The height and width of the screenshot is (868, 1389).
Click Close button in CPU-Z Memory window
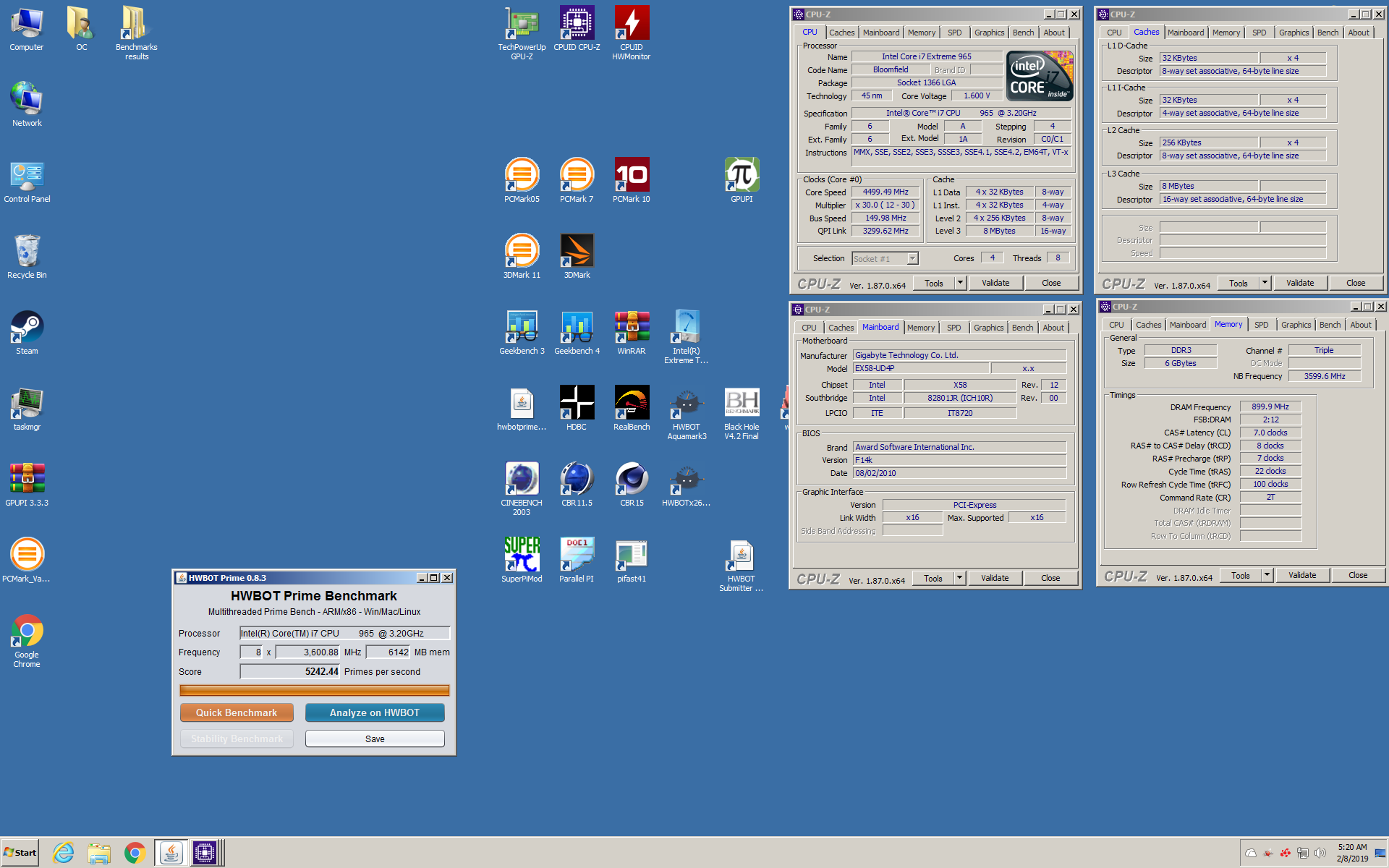pos(1358,575)
